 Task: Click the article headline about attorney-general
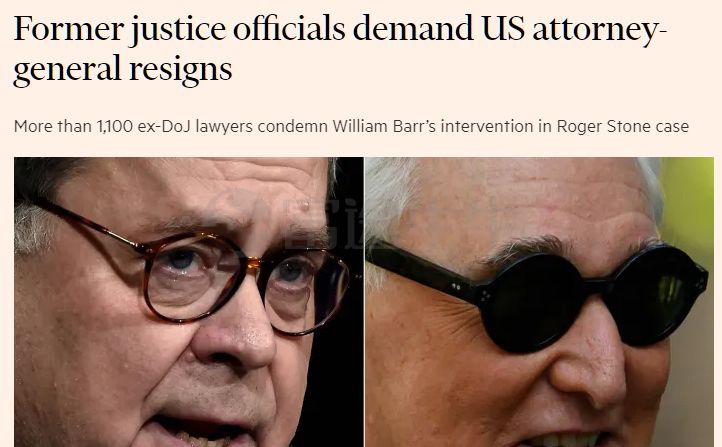(340, 50)
